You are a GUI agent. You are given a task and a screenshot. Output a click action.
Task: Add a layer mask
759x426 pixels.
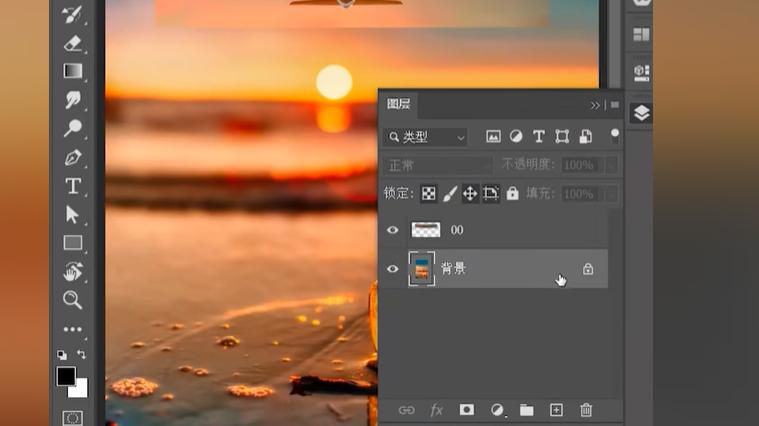click(466, 410)
